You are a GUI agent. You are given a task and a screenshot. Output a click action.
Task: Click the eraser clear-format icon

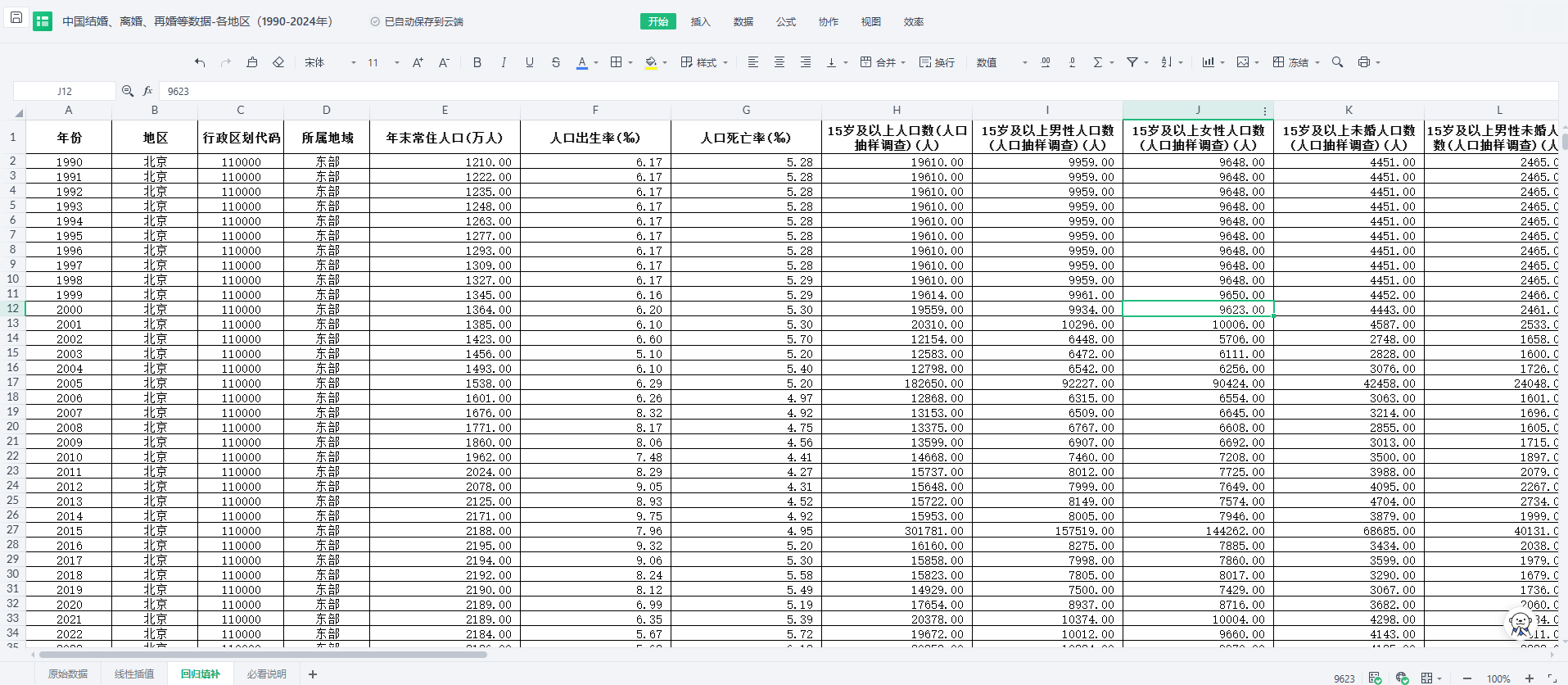coord(278,62)
